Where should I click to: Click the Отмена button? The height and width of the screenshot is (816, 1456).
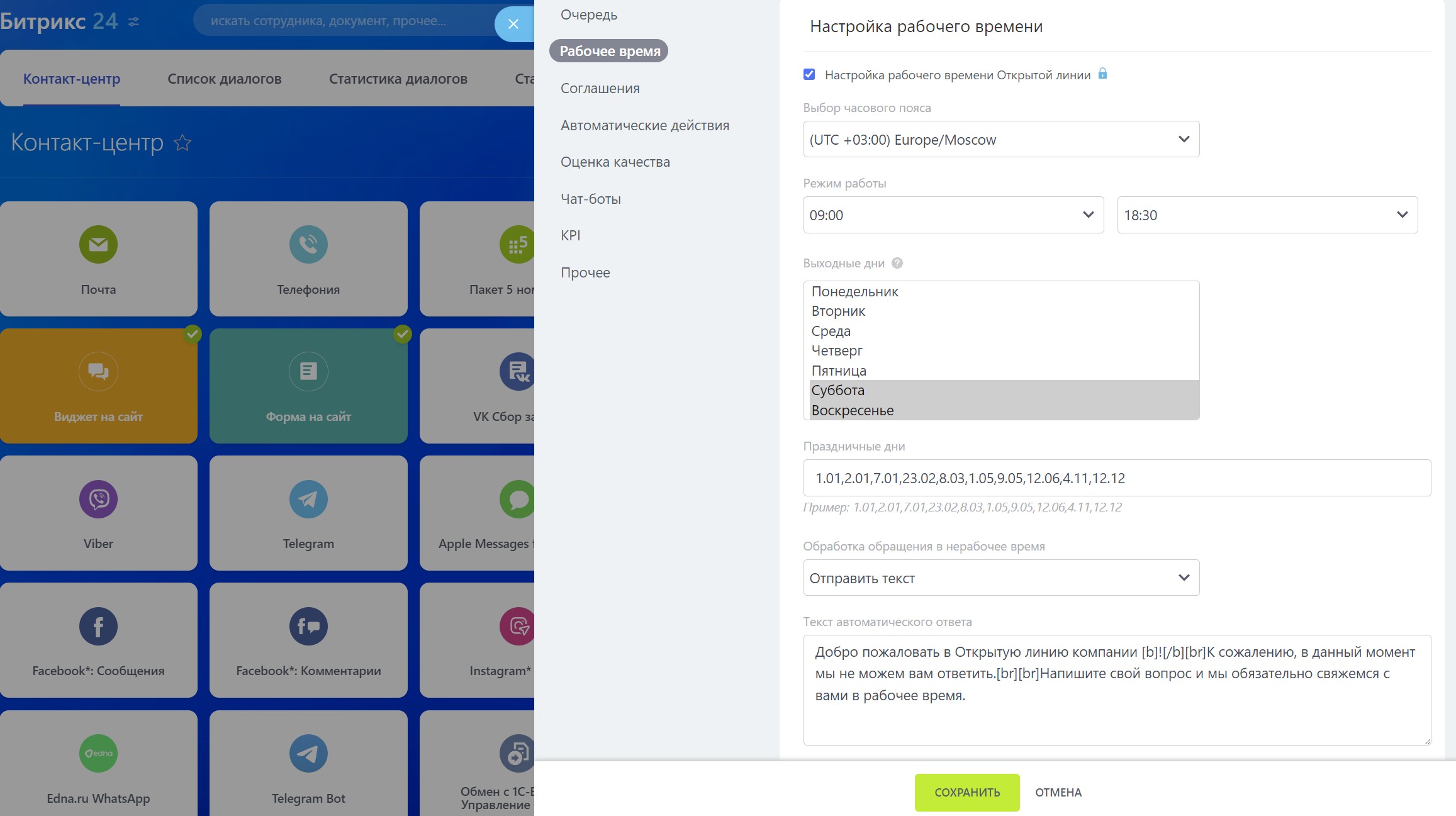(1058, 792)
